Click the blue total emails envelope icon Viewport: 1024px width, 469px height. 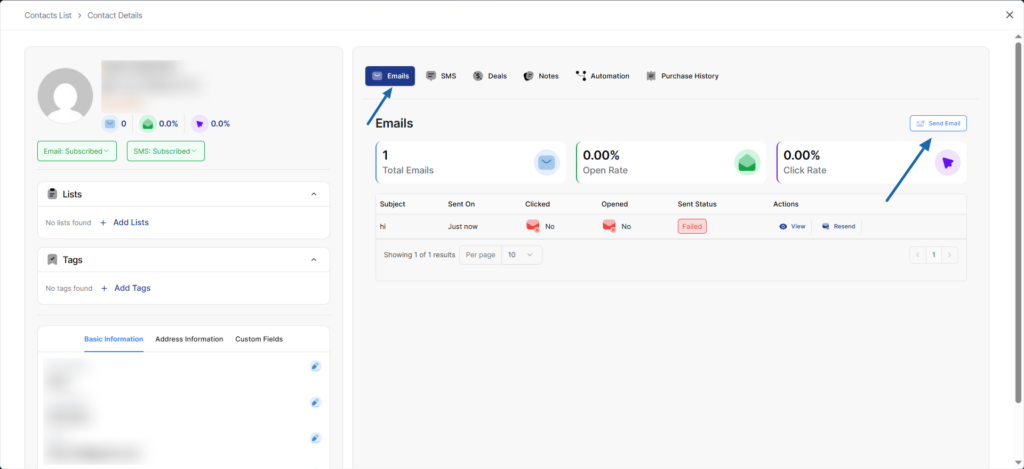[x=109, y=123]
